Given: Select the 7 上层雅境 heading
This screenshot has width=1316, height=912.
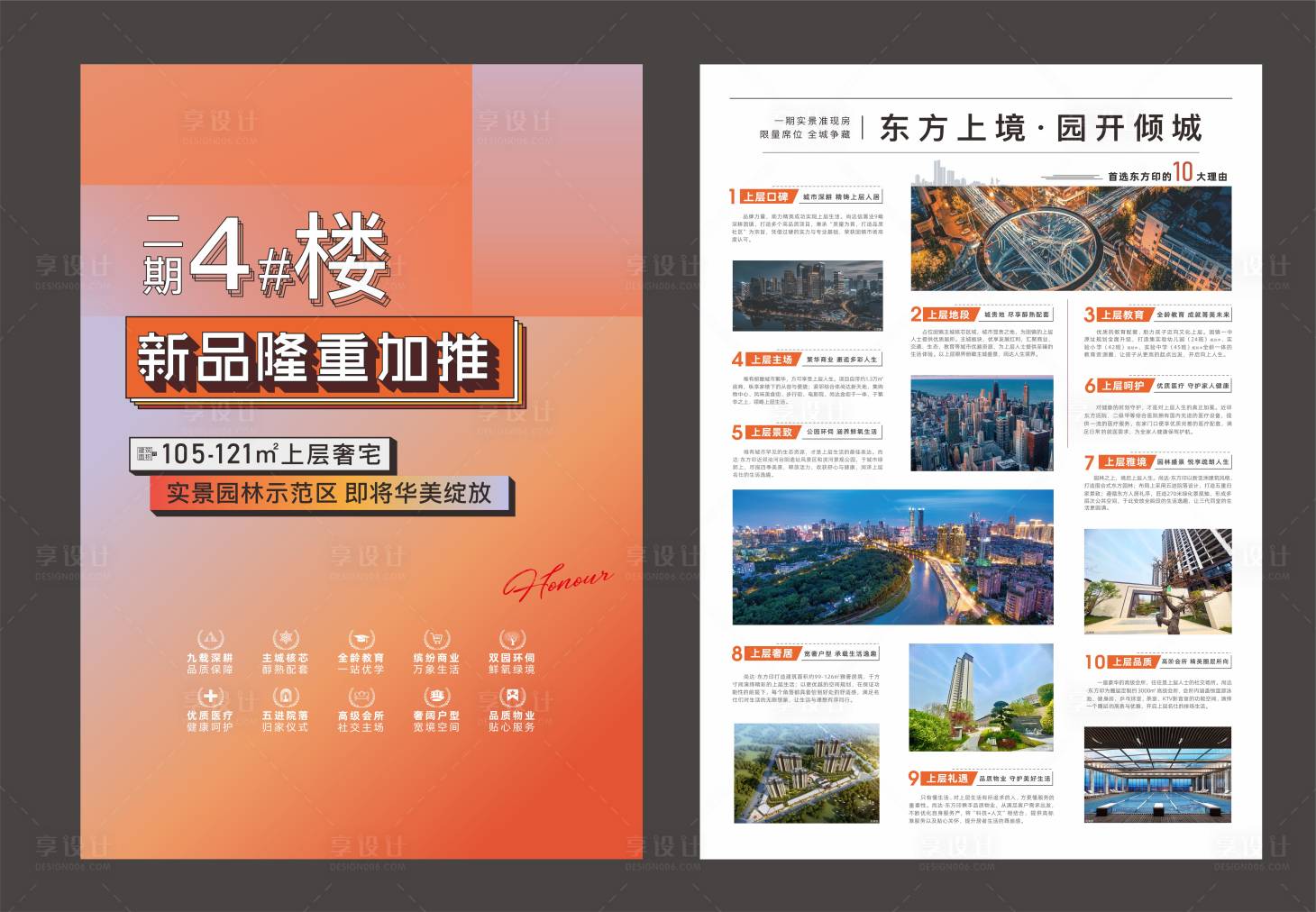Looking at the screenshot, I should [x=1118, y=461].
